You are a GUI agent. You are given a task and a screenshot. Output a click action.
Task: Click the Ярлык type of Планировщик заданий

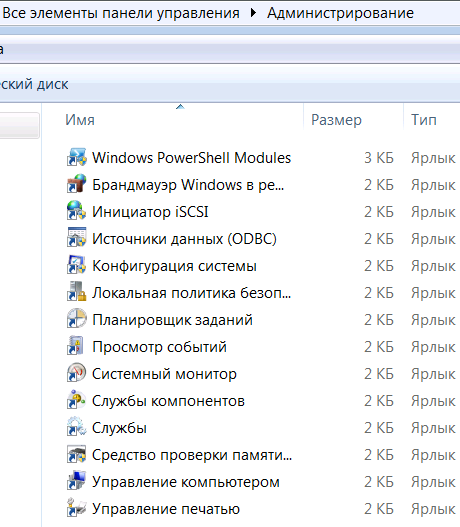tap(433, 320)
